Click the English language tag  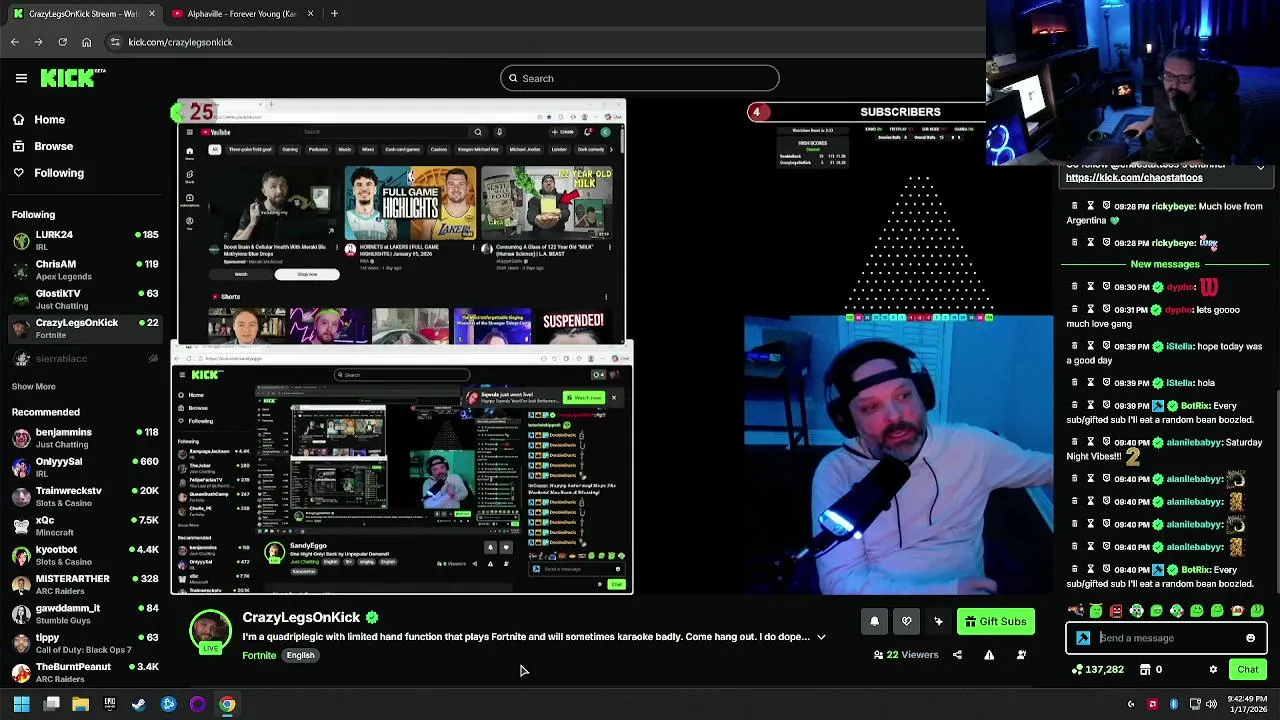coord(300,655)
